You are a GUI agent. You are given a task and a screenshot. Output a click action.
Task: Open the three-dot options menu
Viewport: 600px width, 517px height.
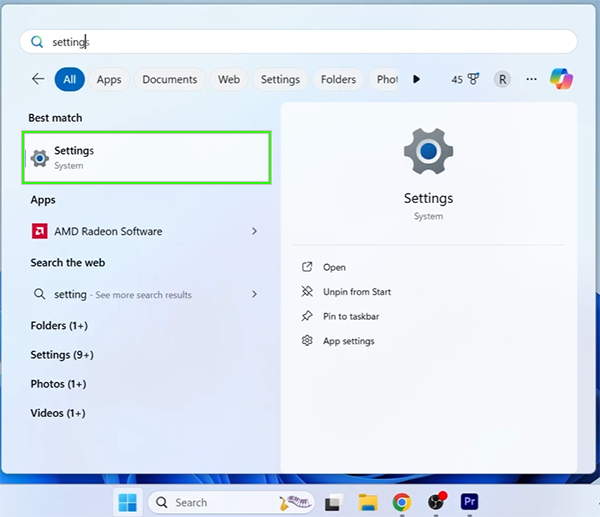tap(531, 79)
